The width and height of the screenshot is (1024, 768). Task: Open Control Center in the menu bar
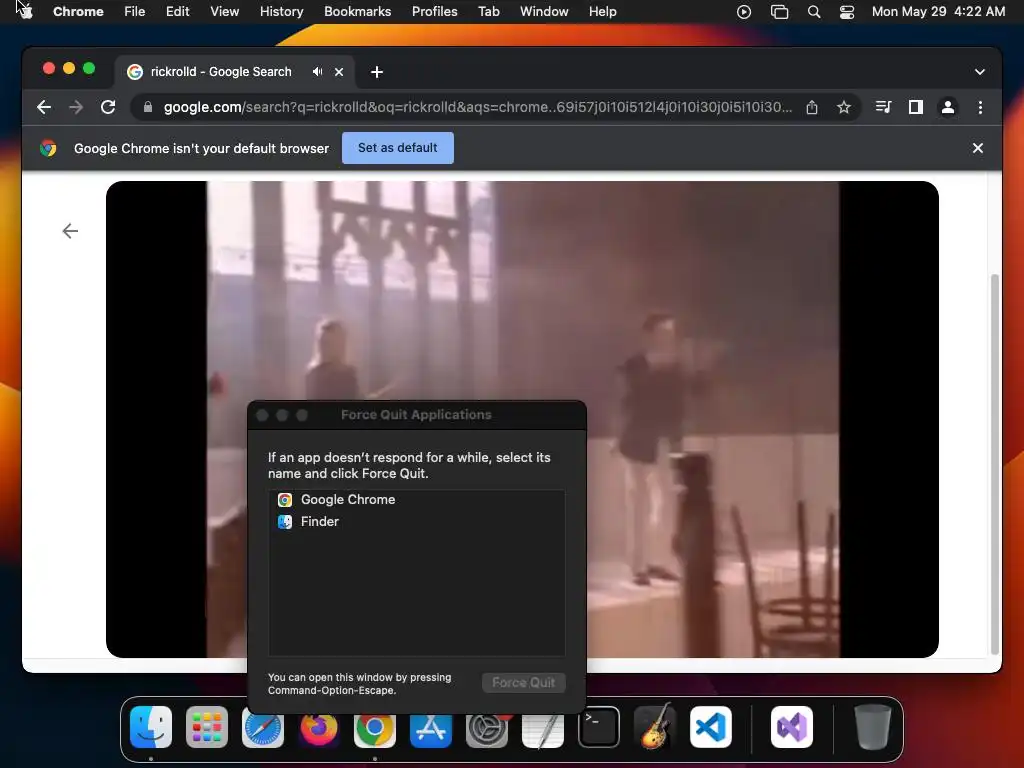[x=846, y=12]
